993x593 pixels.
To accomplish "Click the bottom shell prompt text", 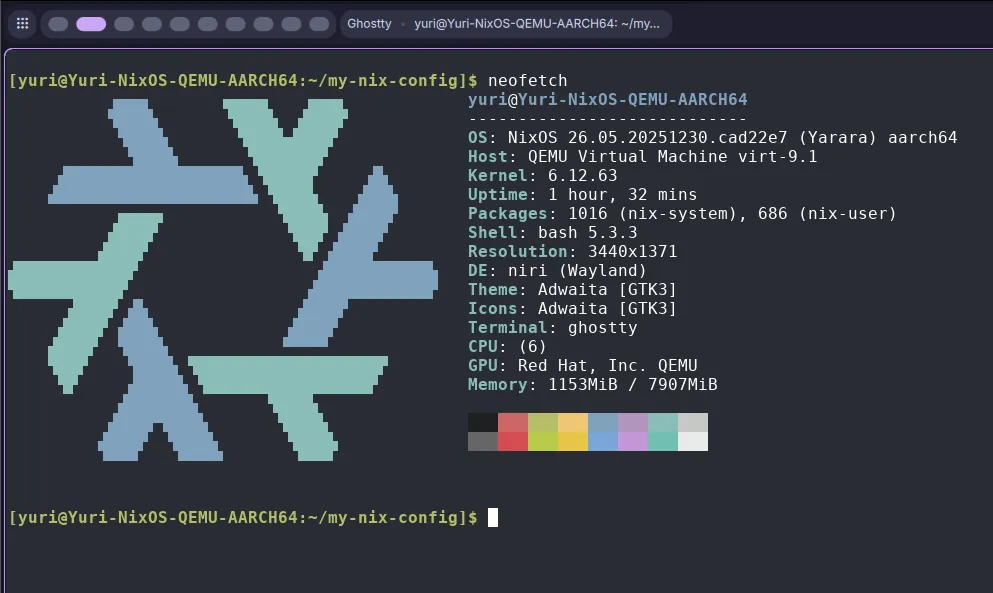I will tap(242, 517).
